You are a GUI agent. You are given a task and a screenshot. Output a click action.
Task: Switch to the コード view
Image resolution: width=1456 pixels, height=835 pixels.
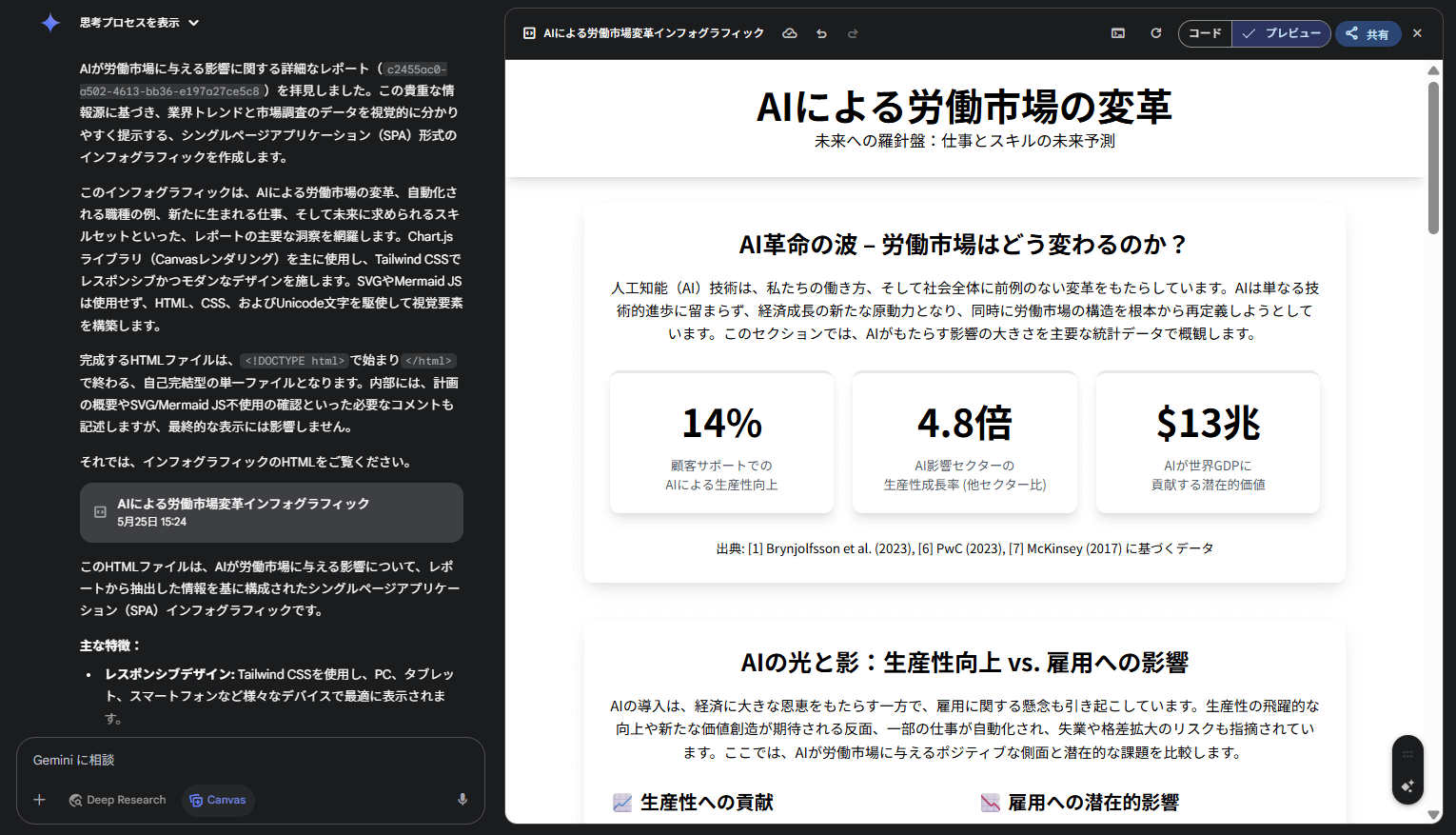click(1205, 33)
